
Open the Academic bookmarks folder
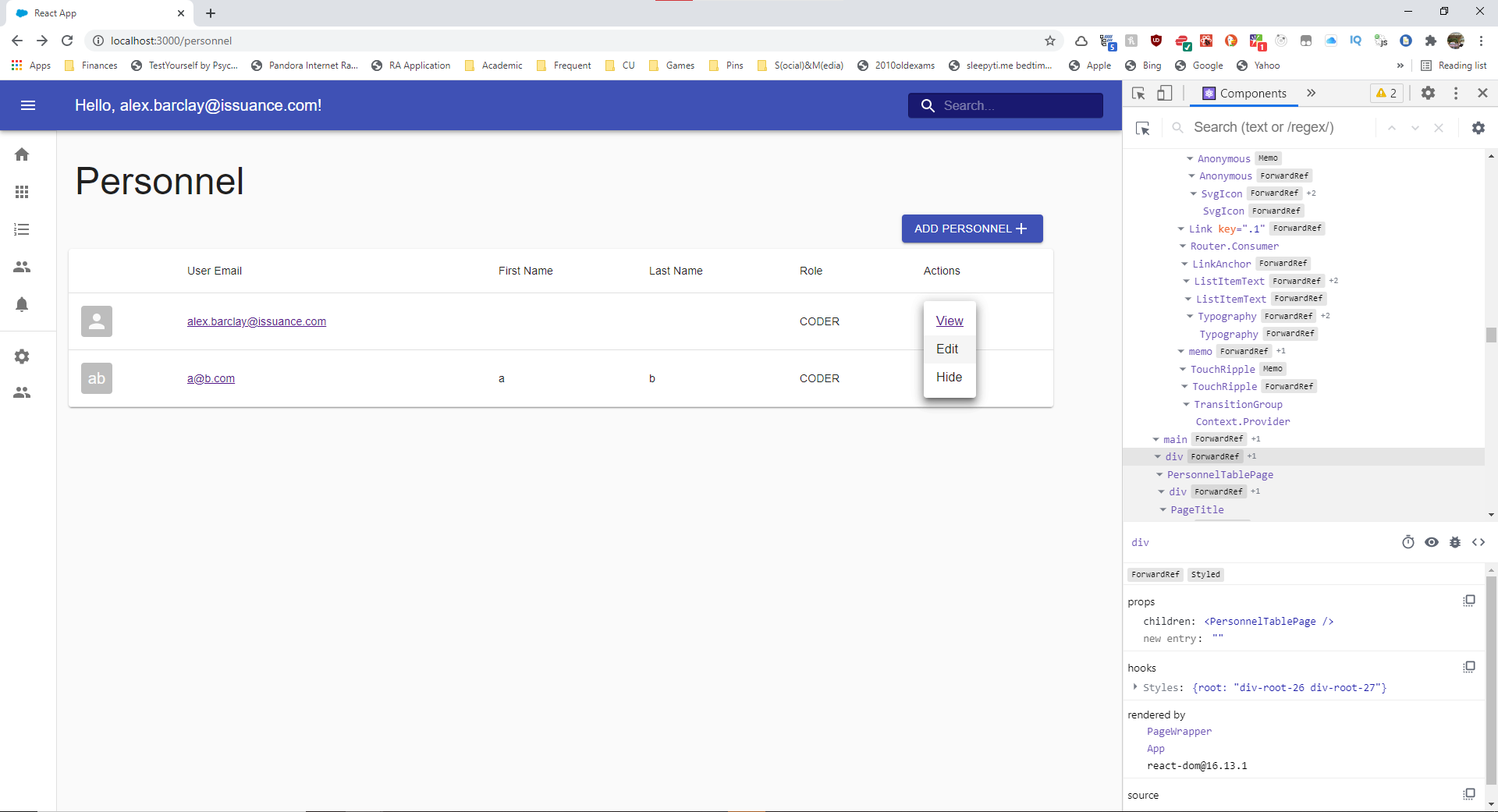pos(494,66)
